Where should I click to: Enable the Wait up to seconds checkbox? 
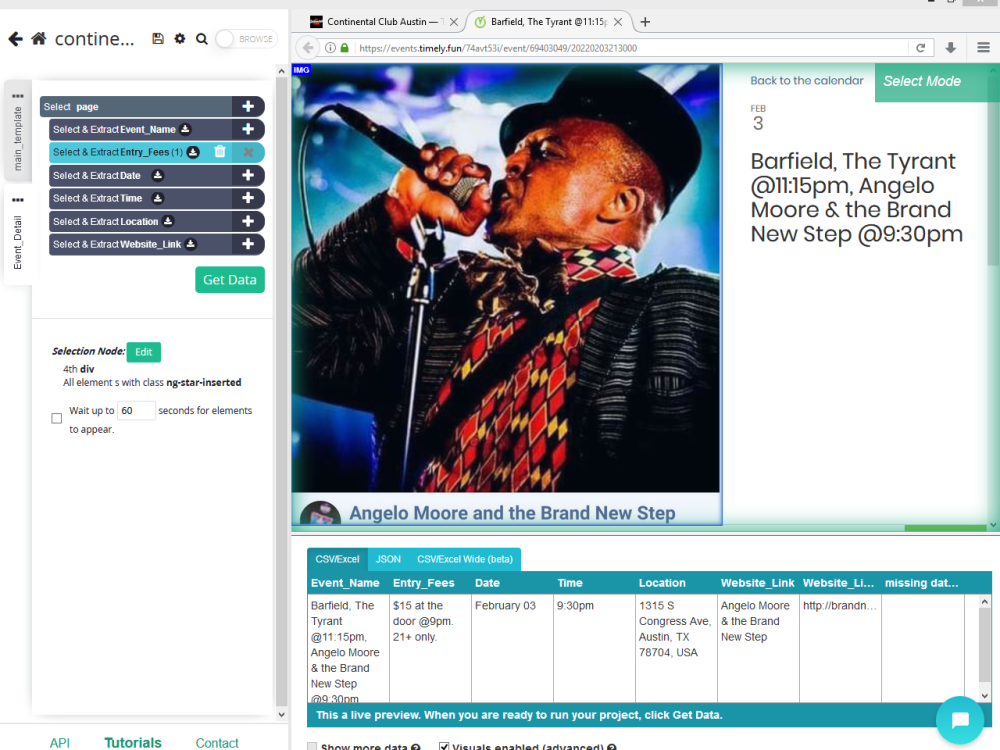[x=57, y=418]
